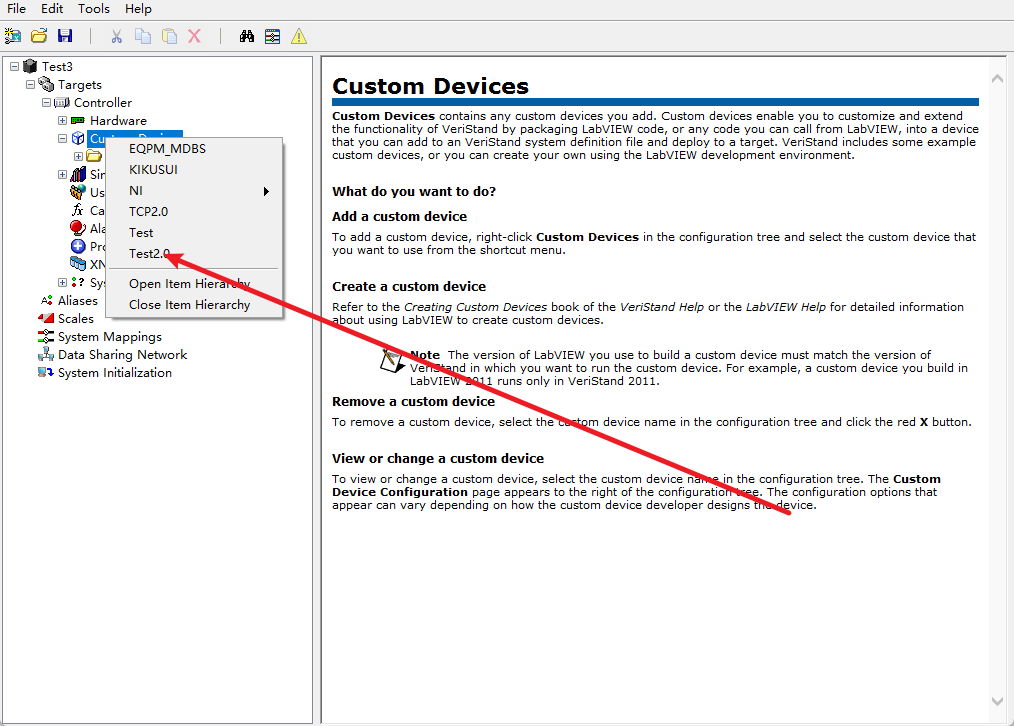Click the Open folder toolbar icon
The width and height of the screenshot is (1014, 726).
click(39, 36)
